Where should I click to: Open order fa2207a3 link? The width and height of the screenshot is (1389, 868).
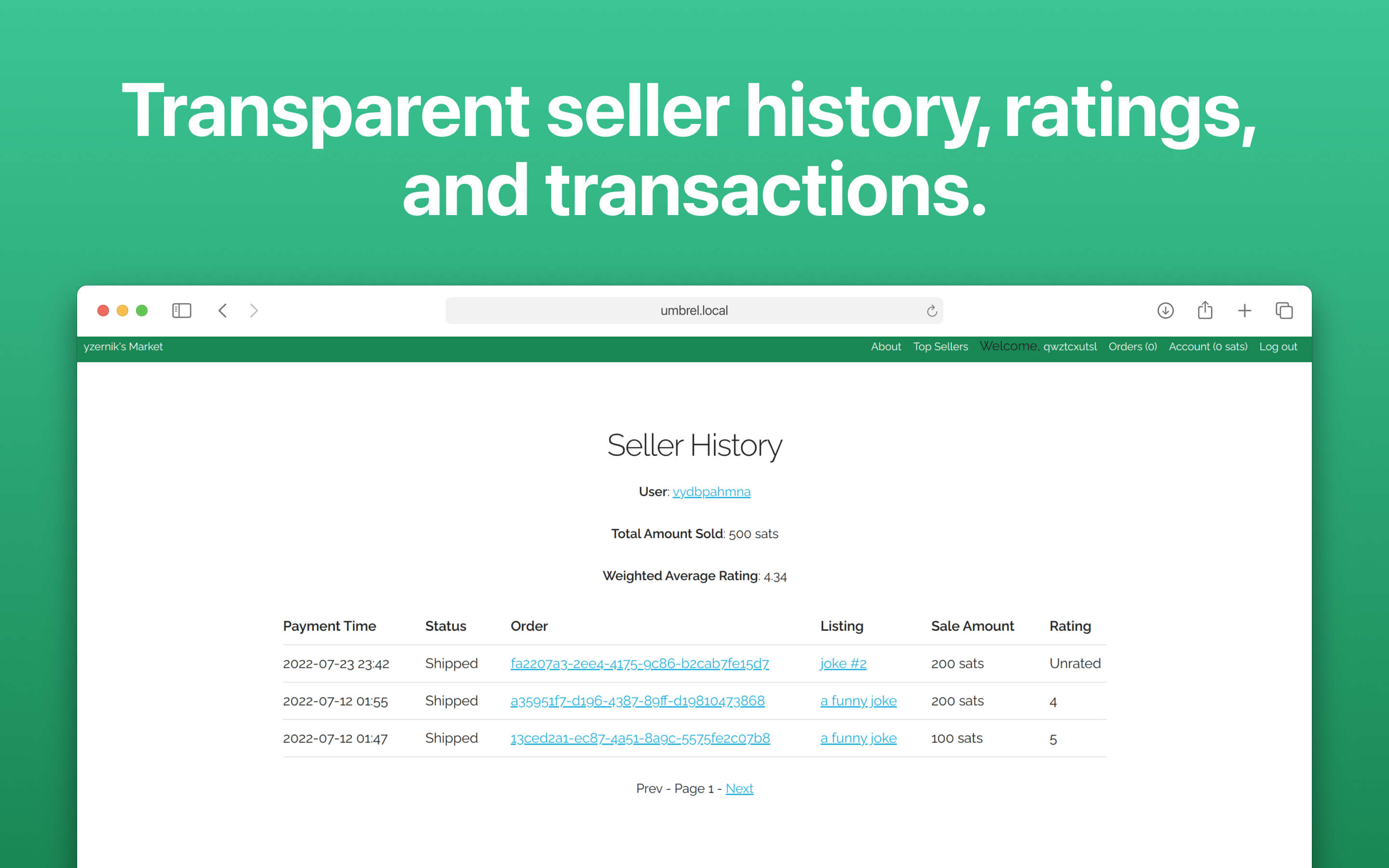pyautogui.click(x=640, y=664)
